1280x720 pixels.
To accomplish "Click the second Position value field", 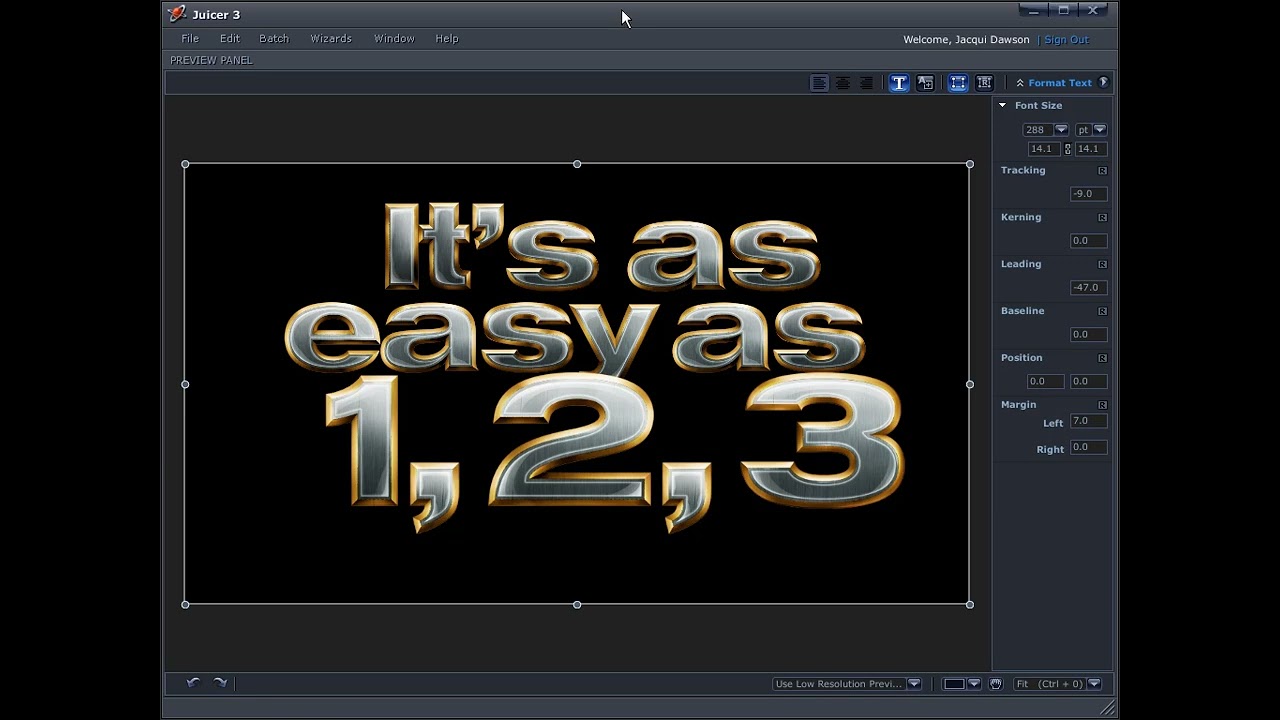I will (1087, 381).
